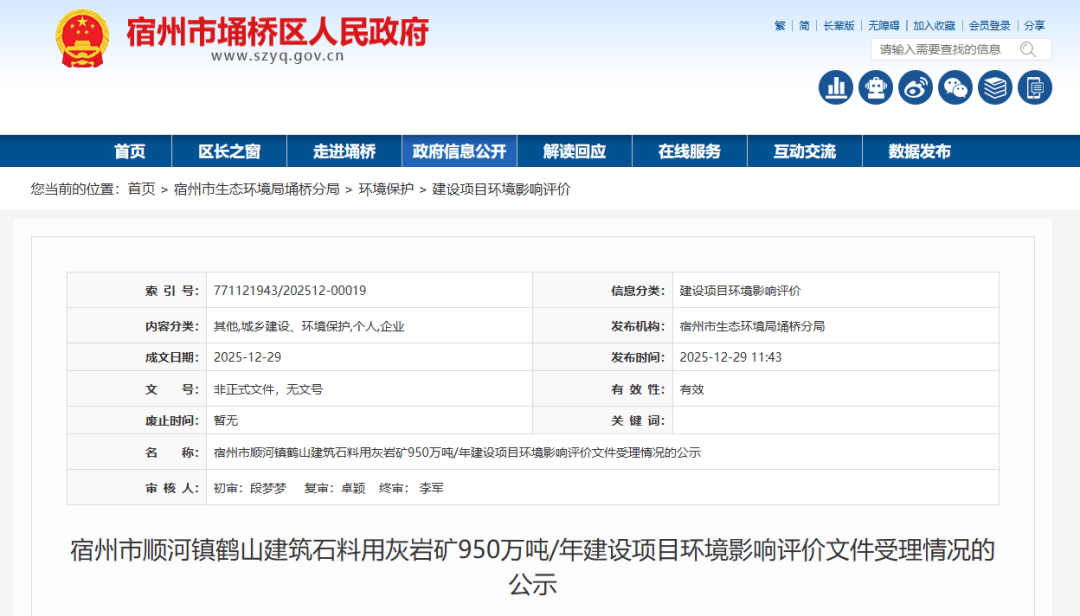Open the WeChat icon
The image size is (1080, 616).
[955, 87]
